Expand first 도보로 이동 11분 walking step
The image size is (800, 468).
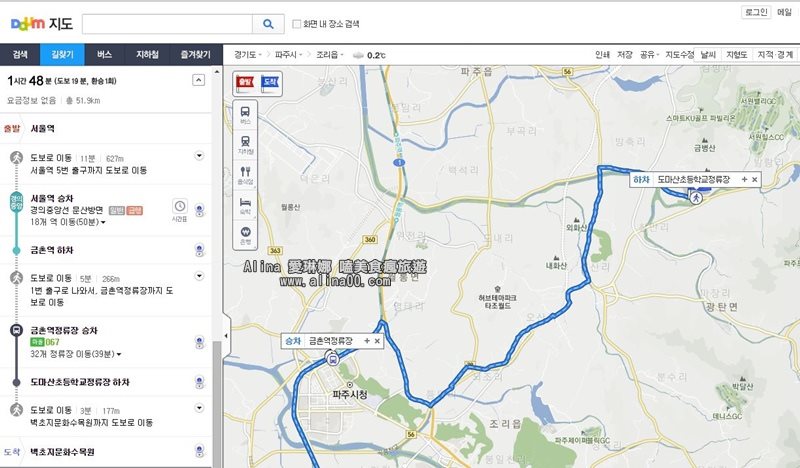tap(199, 156)
